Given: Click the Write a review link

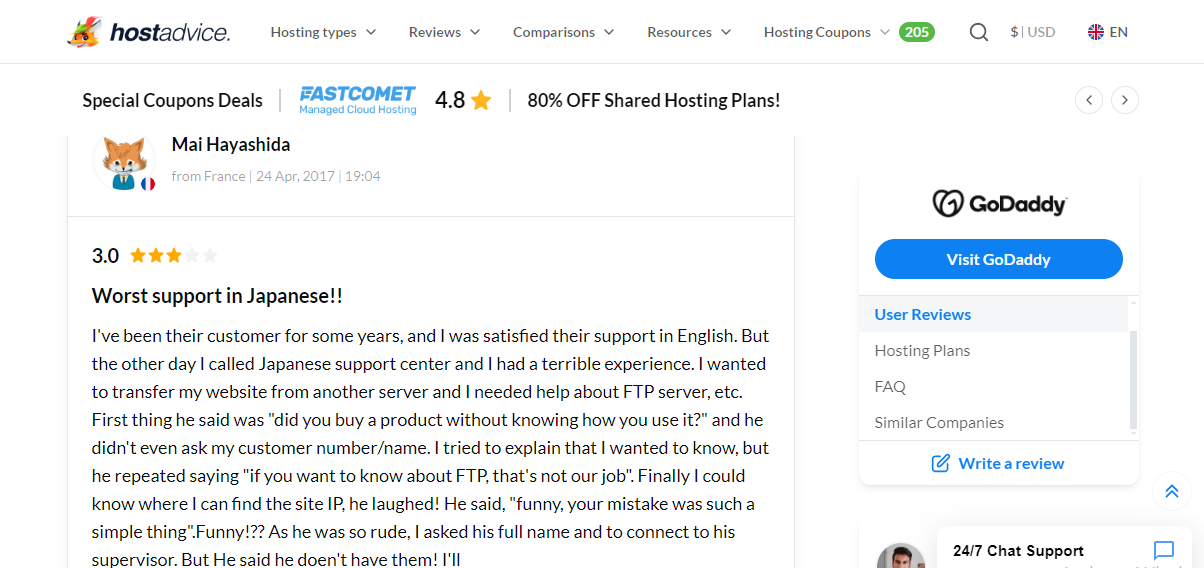Looking at the screenshot, I should pyautogui.click(x=998, y=463).
